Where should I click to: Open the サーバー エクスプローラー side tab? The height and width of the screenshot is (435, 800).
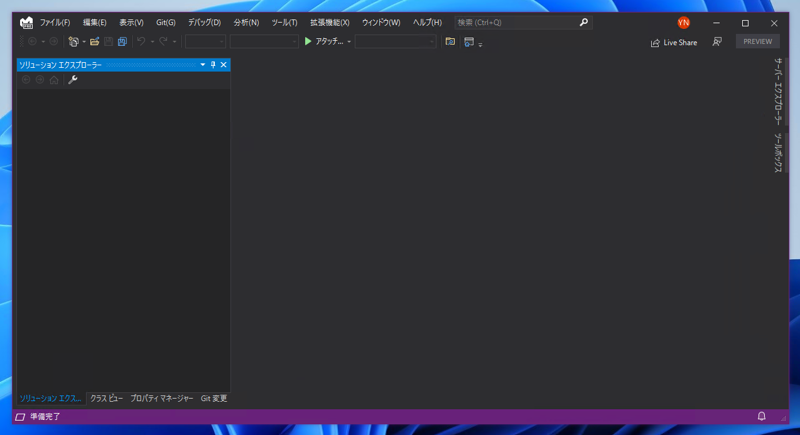click(x=778, y=92)
